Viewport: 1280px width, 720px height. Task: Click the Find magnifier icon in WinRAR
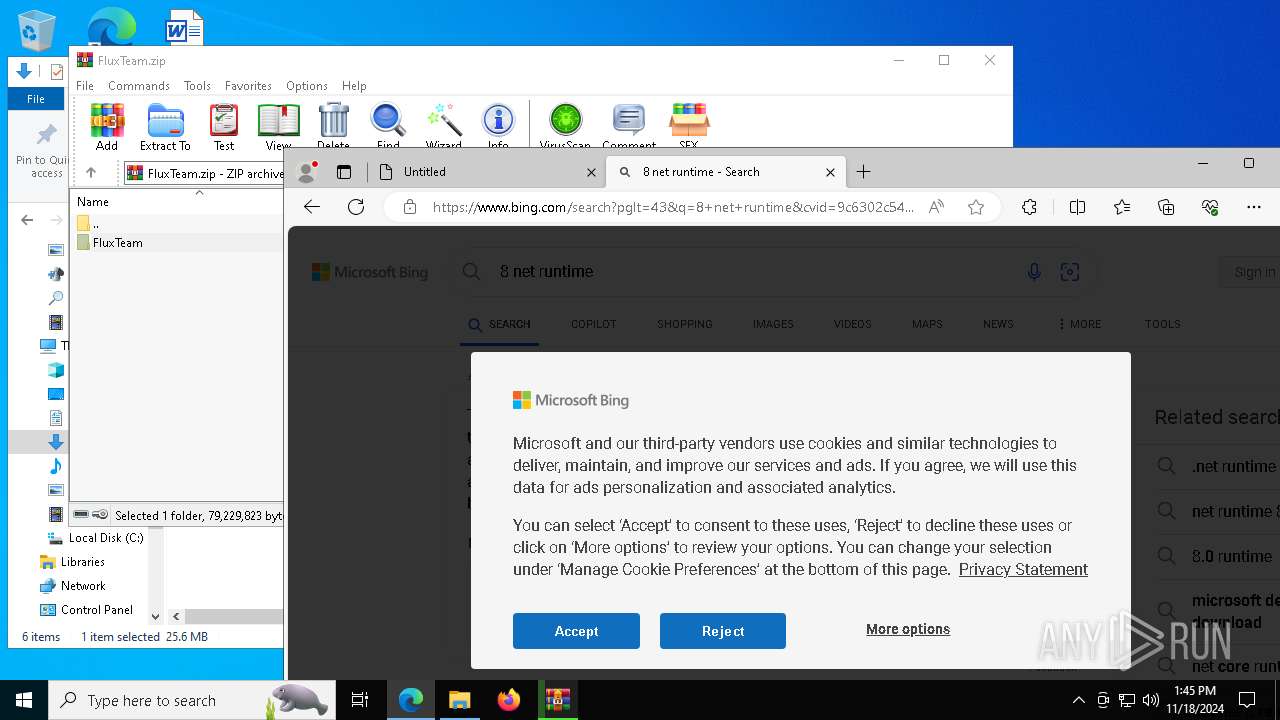[388, 126]
